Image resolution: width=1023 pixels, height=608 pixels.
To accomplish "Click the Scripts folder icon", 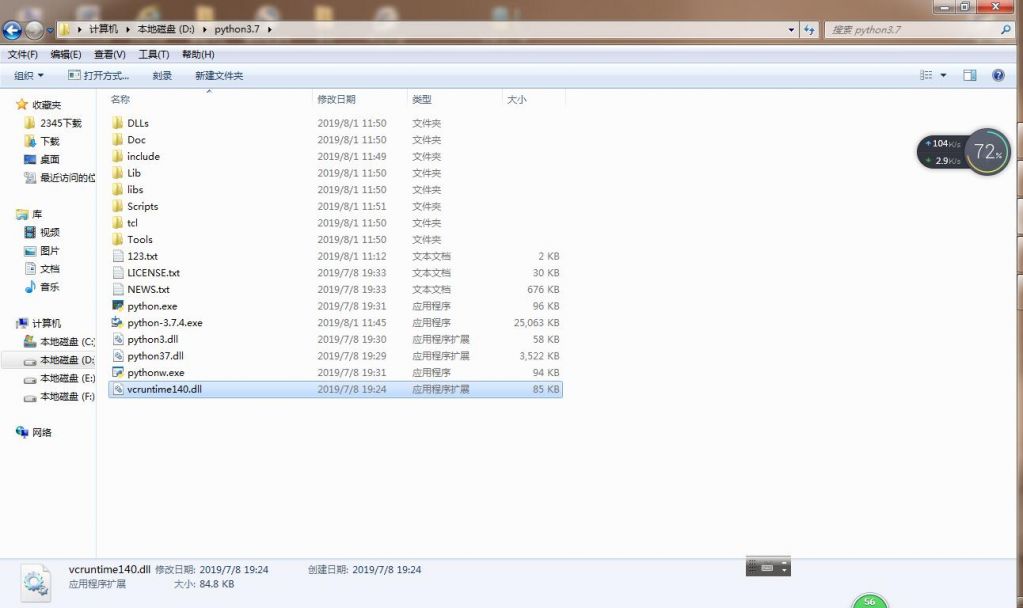I will (118, 206).
